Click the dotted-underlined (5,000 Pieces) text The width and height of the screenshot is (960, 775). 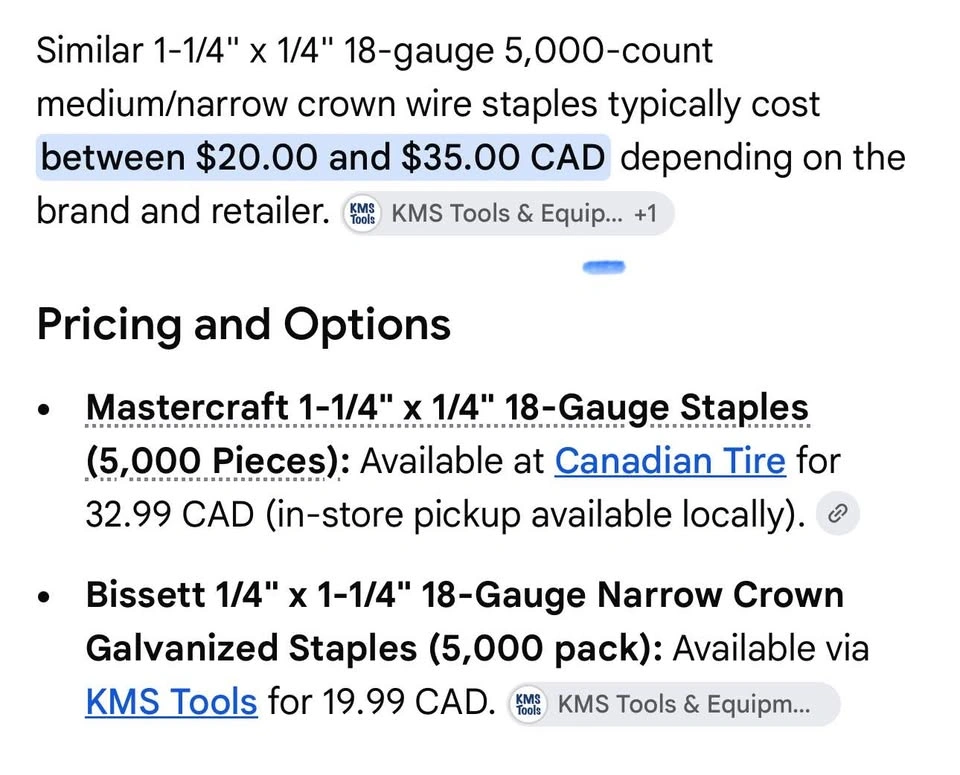[212, 462]
